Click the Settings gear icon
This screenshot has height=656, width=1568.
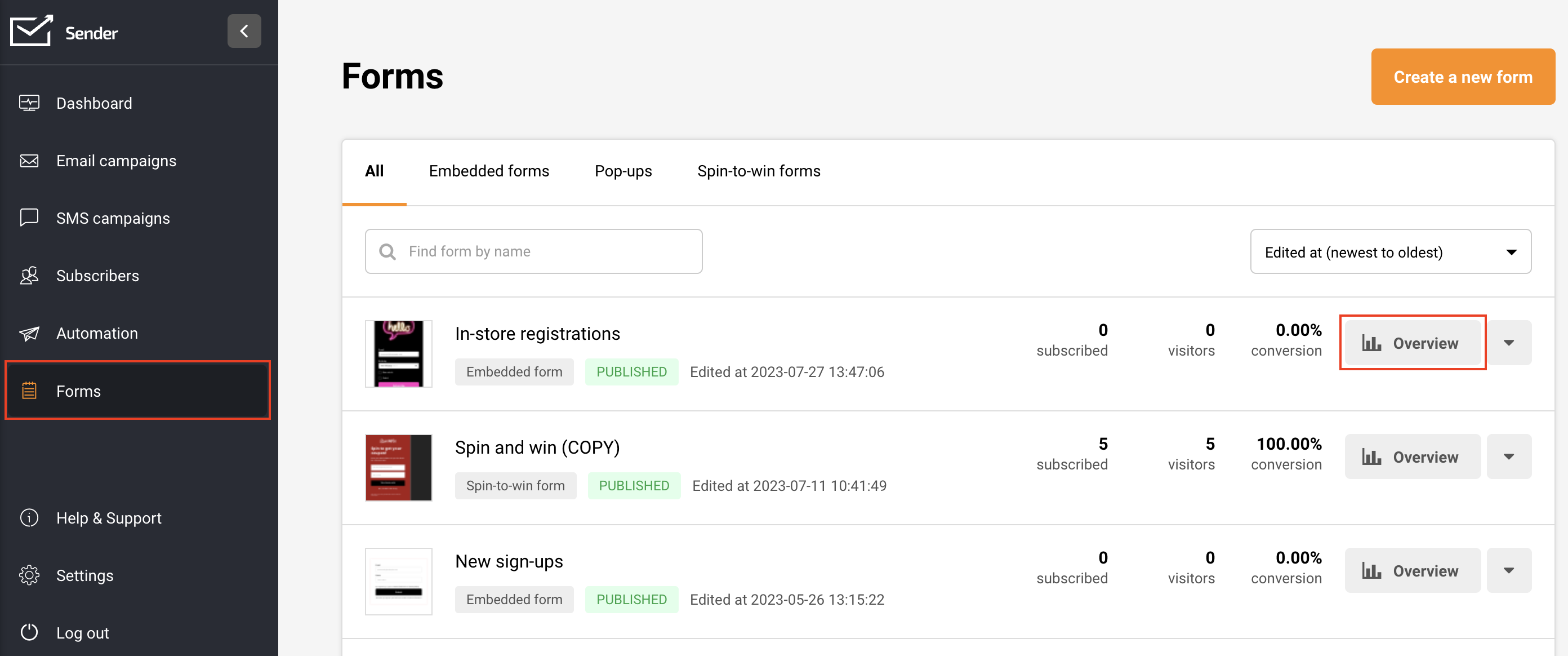(29, 575)
